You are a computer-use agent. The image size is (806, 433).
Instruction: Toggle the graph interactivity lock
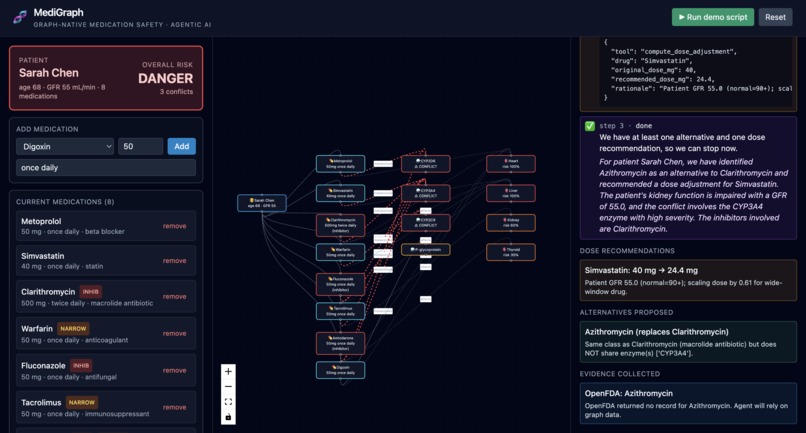[x=228, y=417]
